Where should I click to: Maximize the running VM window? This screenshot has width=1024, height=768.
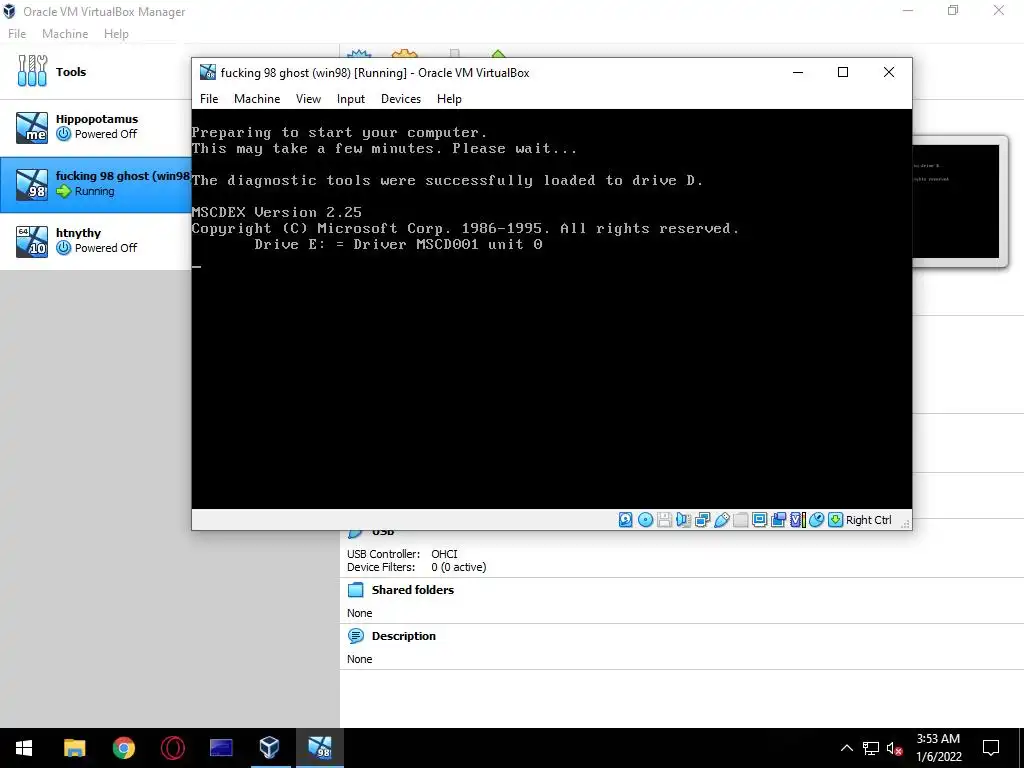(843, 72)
